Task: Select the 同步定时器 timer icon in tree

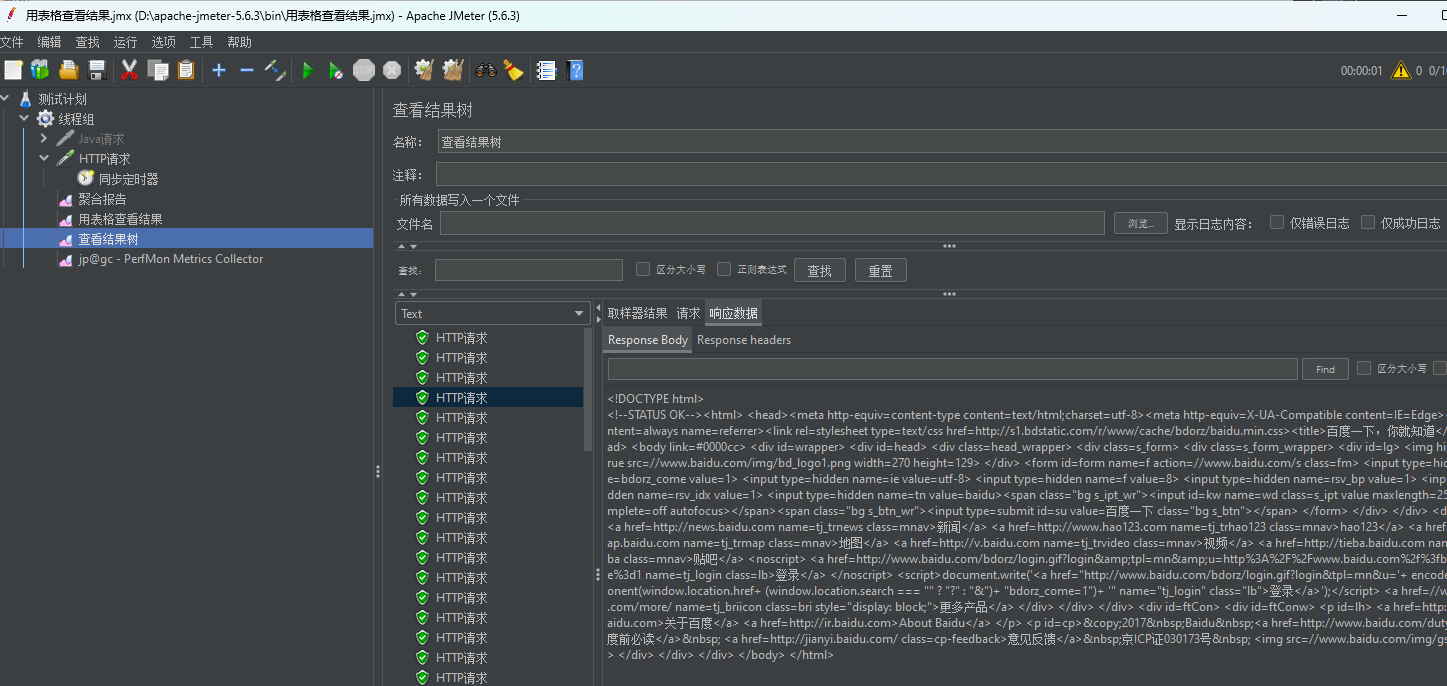Action: [86, 178]
